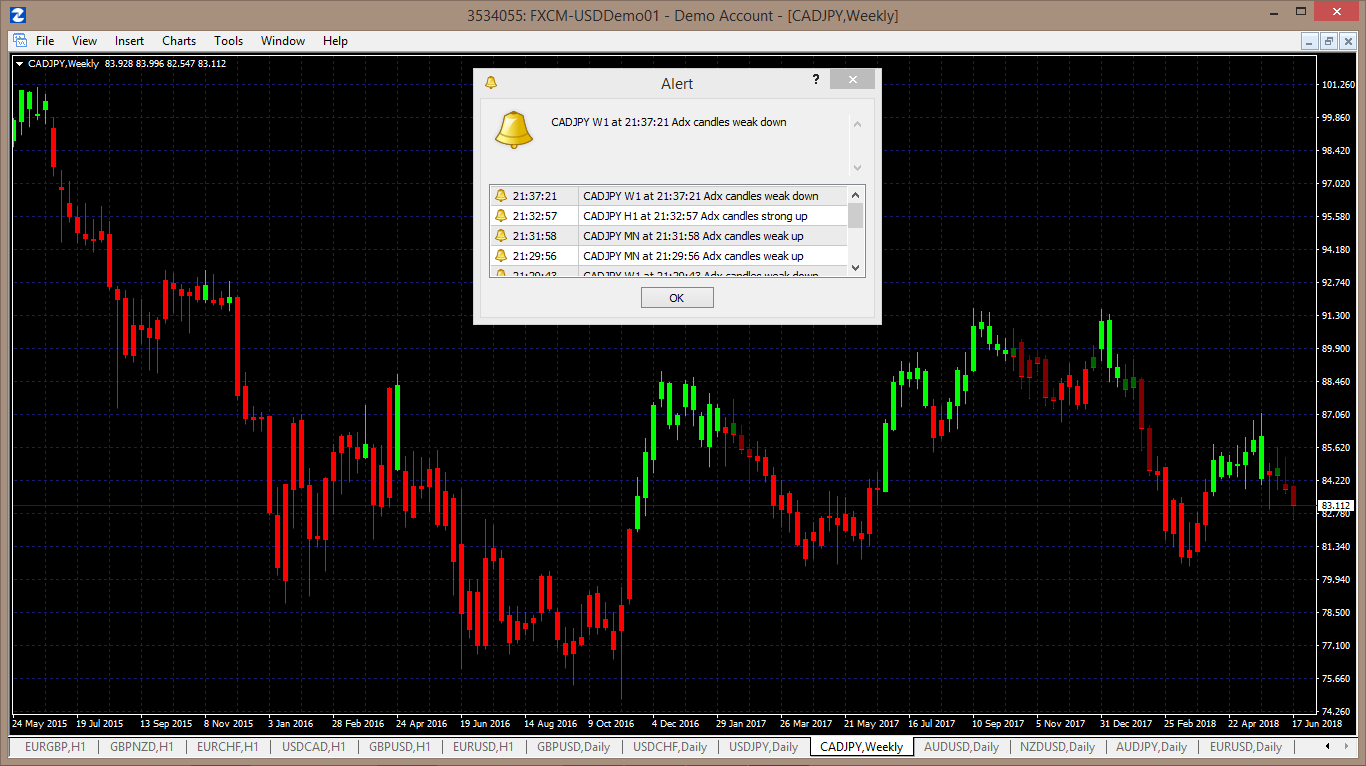The width and height of the screenshot is (1366, 766).
Task: Switch to the EURGBP,H1 chart tab
Action: [55, 747]
